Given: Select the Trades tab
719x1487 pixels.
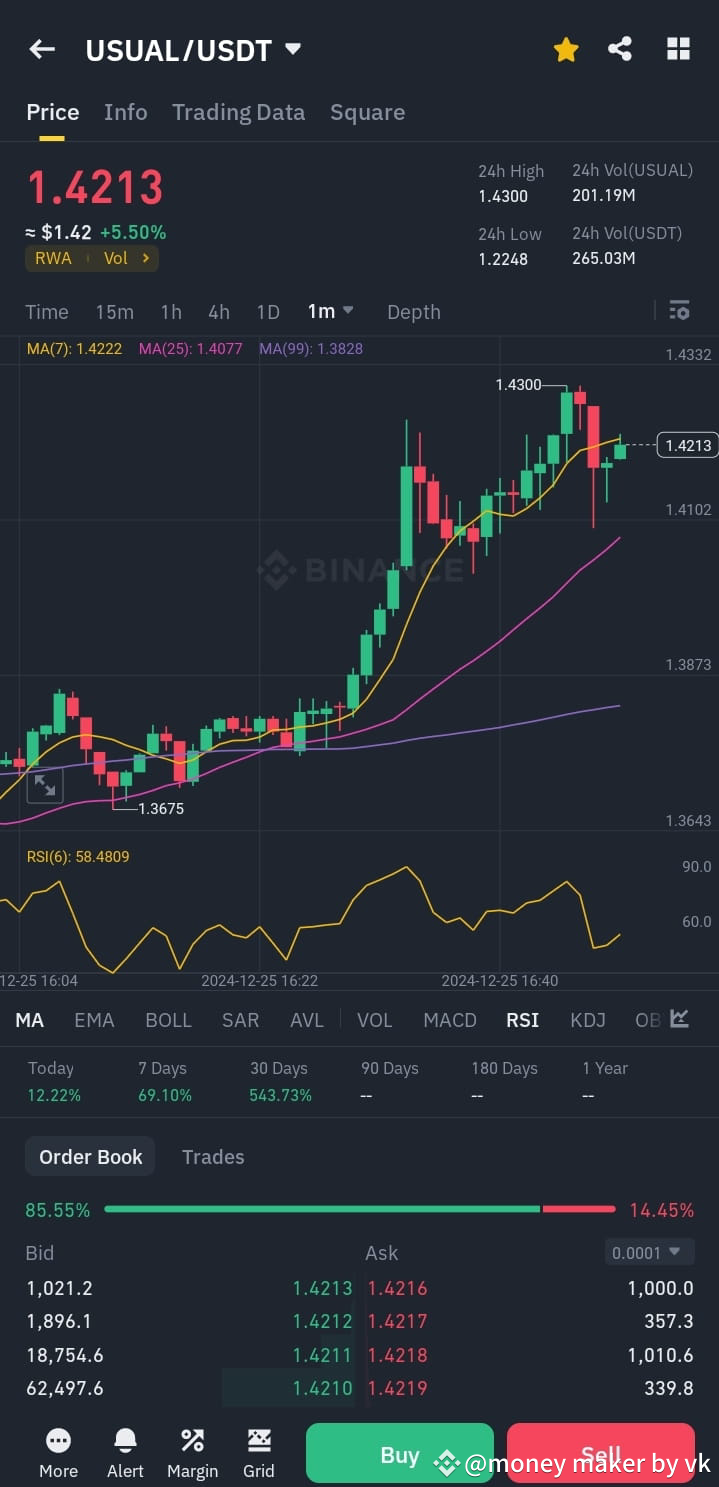Looking at the screenshot, I should coord(213,1157).
